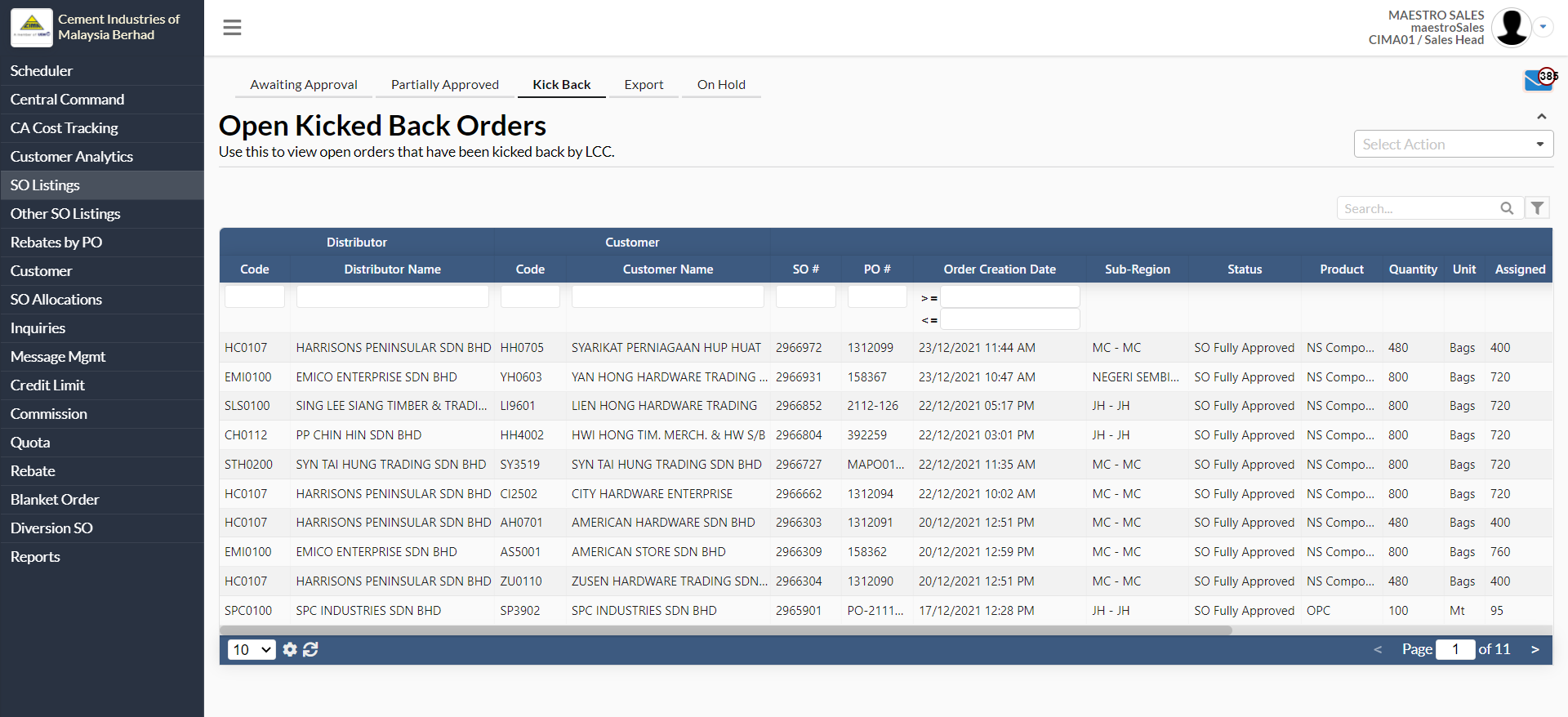The image size is (1568, 717).
Task: Go to SO Allocations
Action: pos(102,300)
